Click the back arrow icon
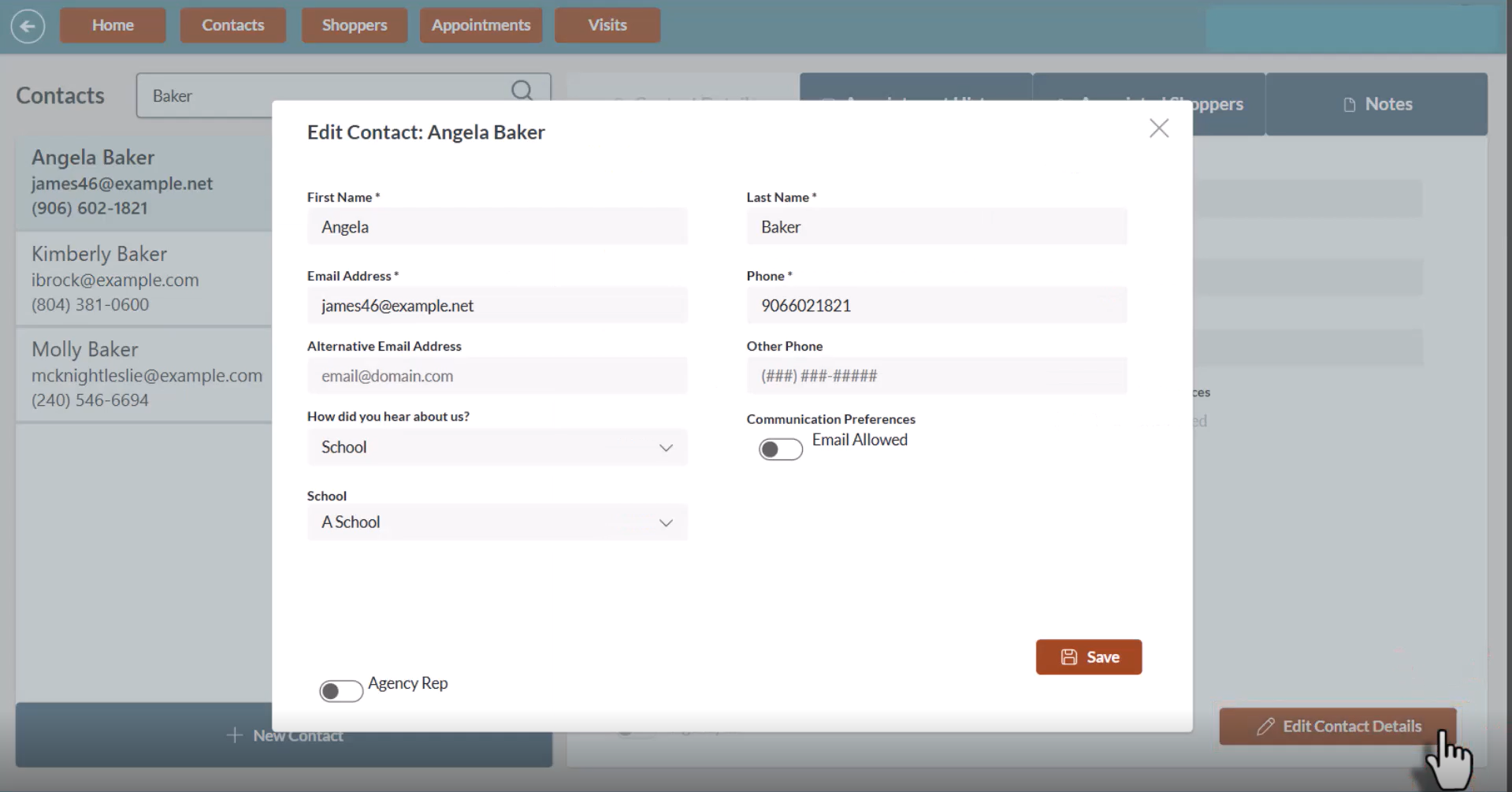Screen dimensions: 1512x792 [x=28, y=26]
